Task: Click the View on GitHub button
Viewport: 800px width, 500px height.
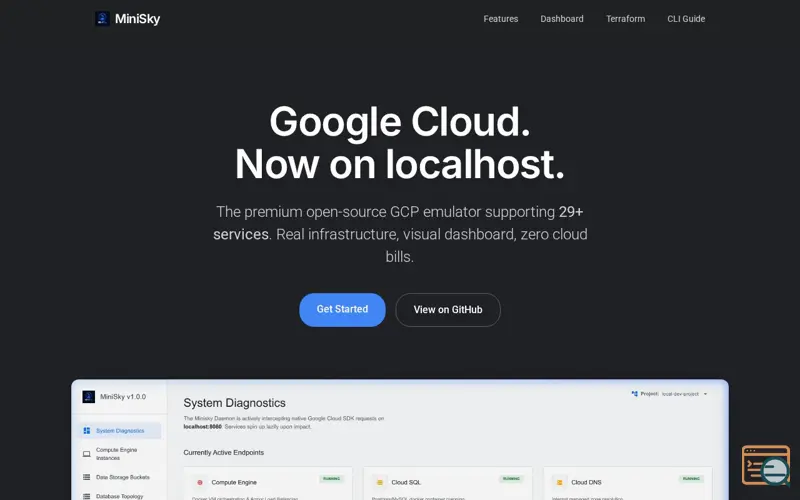Action: pyautogui.click(x=447, y=310)
